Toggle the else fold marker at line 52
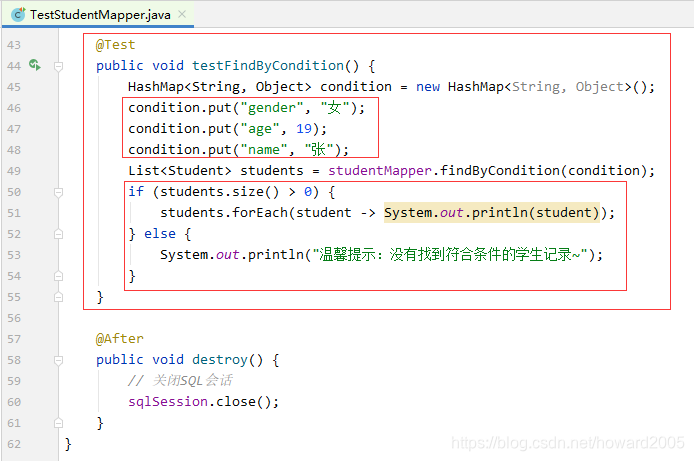Viewport: 694px width, 461px height. 58,234
